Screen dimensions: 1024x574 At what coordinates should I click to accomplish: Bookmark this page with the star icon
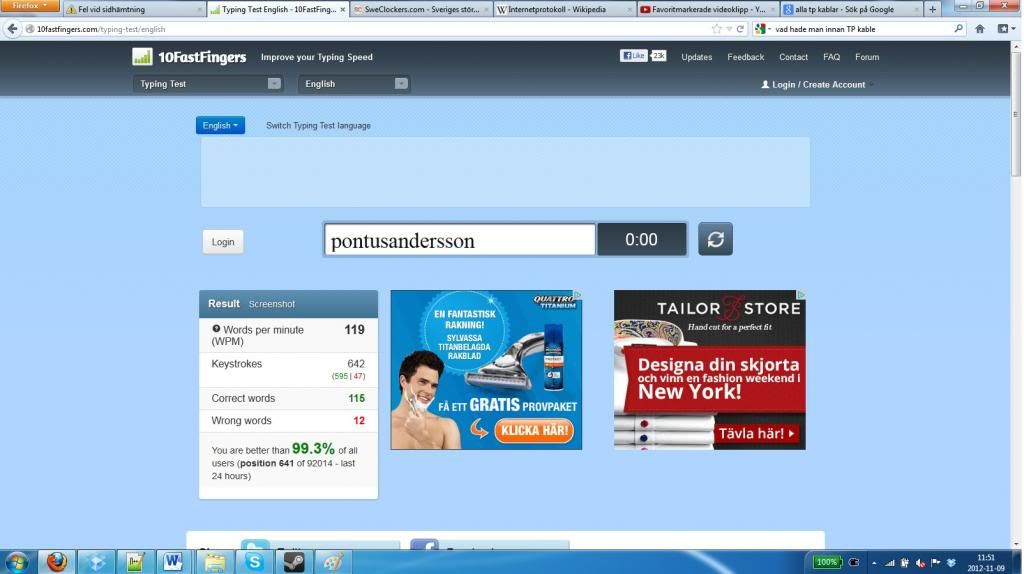(716, 29)
